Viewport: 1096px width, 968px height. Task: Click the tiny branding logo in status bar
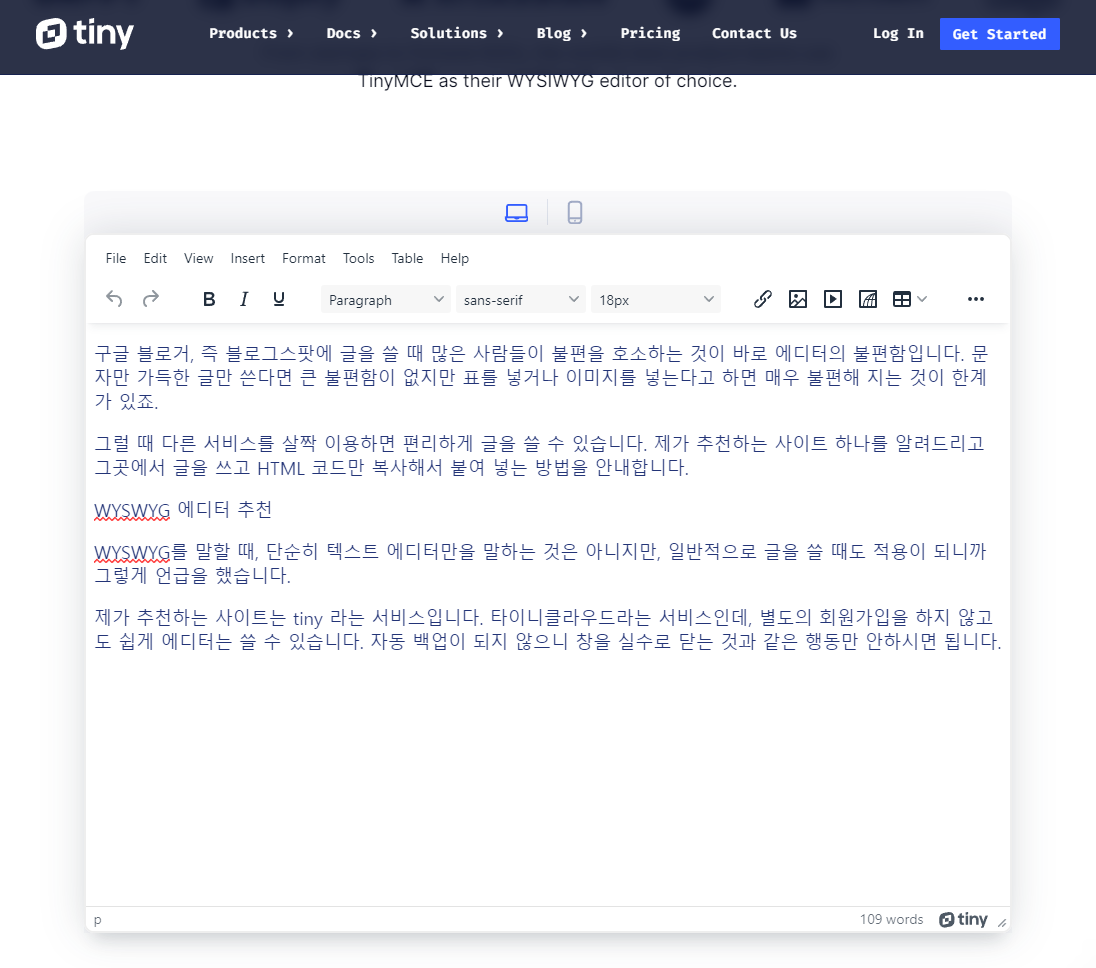pyautogui.click(x=963, y=919)
